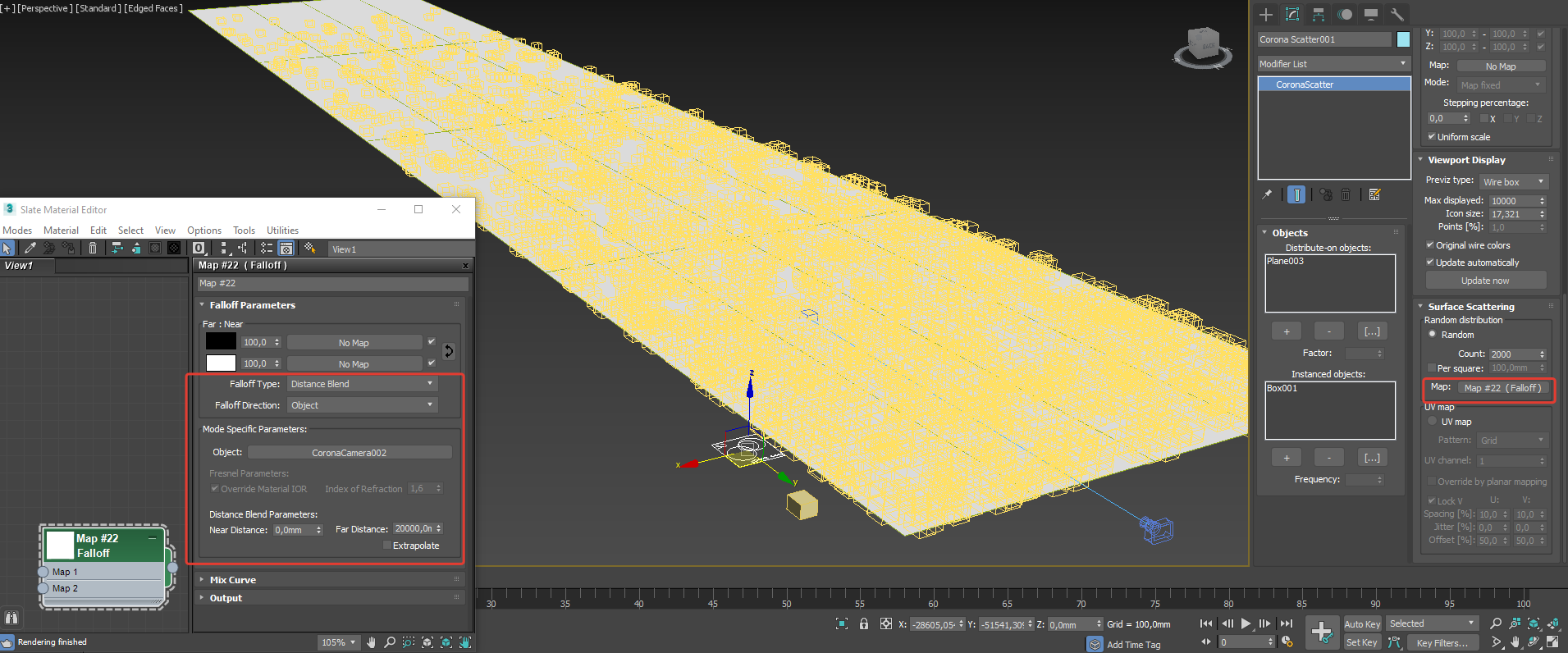Open the Hierarchy panel icon
The width and height of the screenshot is (1568, 653).
point(1319,15)
